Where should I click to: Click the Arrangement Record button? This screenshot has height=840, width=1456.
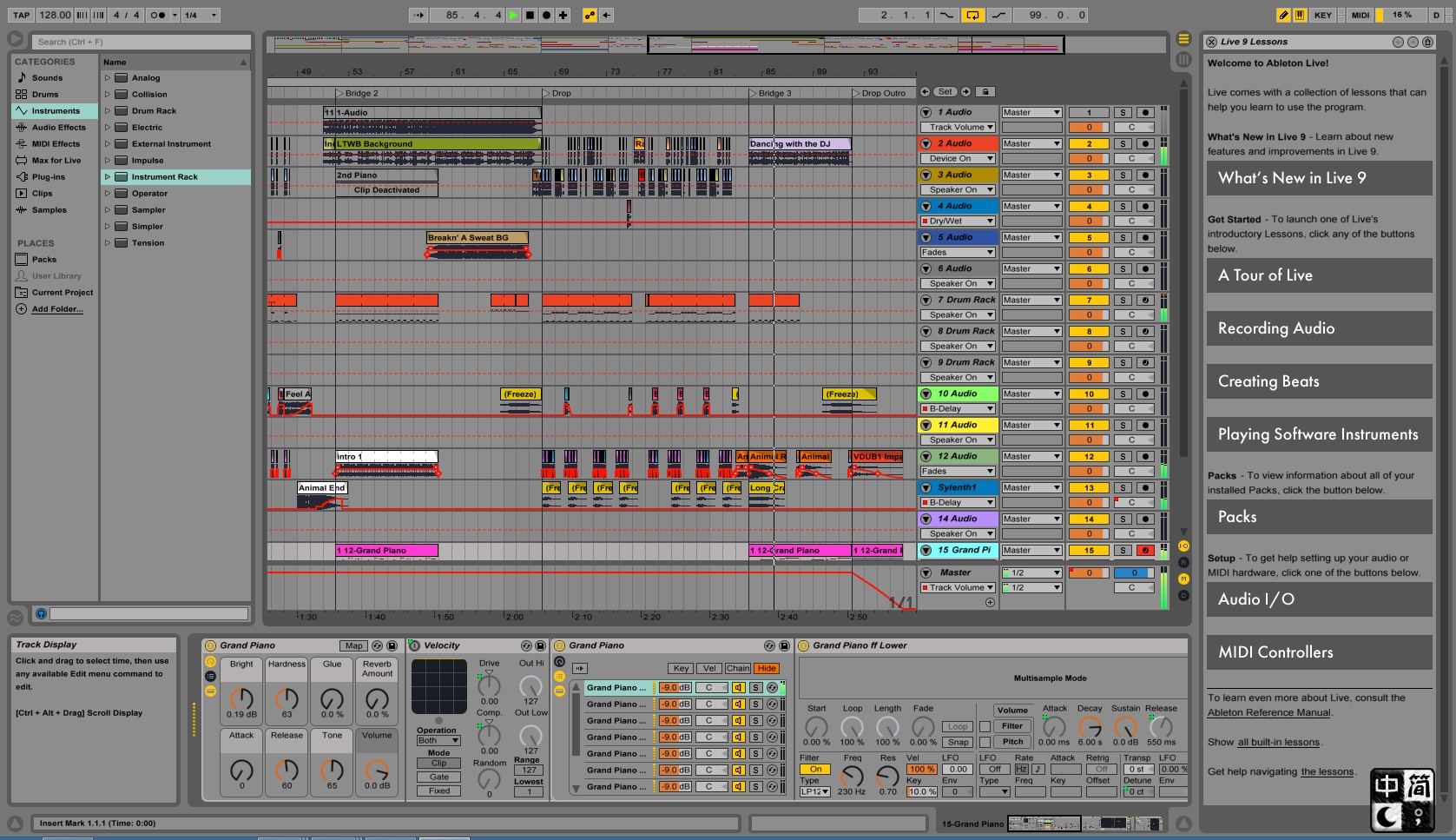point(546,15)
